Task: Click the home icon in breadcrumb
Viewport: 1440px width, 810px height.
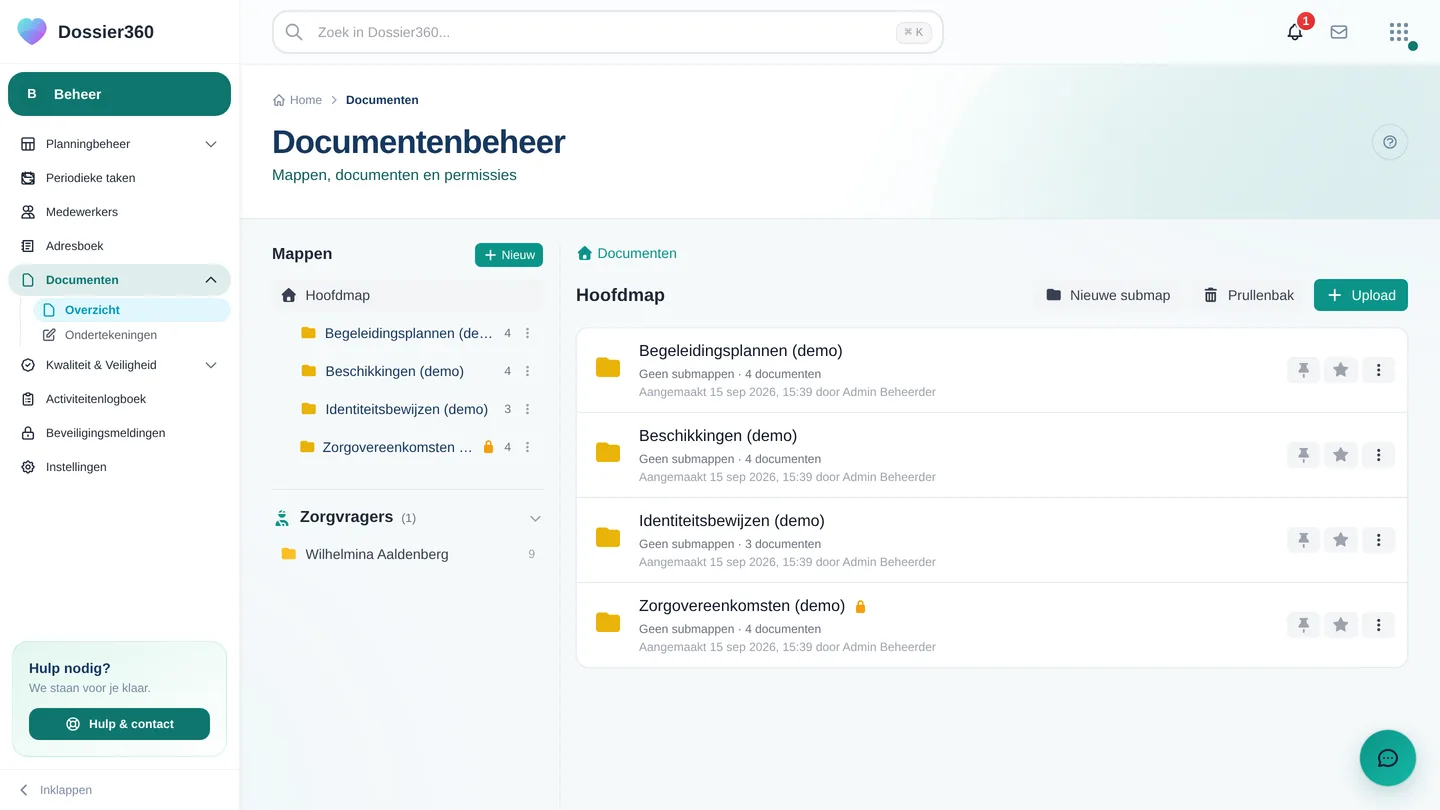Action: (x=279, y=100)
